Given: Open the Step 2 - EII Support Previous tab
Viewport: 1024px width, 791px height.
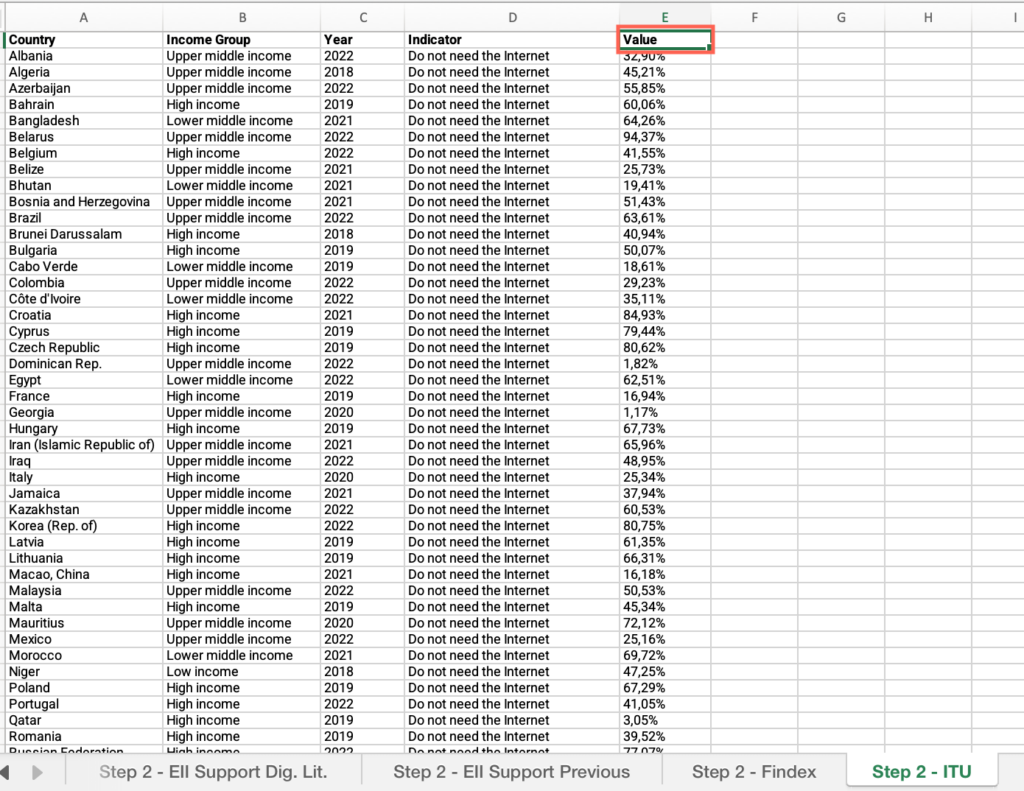Looking at the screenshot, I should coord(511,772).
